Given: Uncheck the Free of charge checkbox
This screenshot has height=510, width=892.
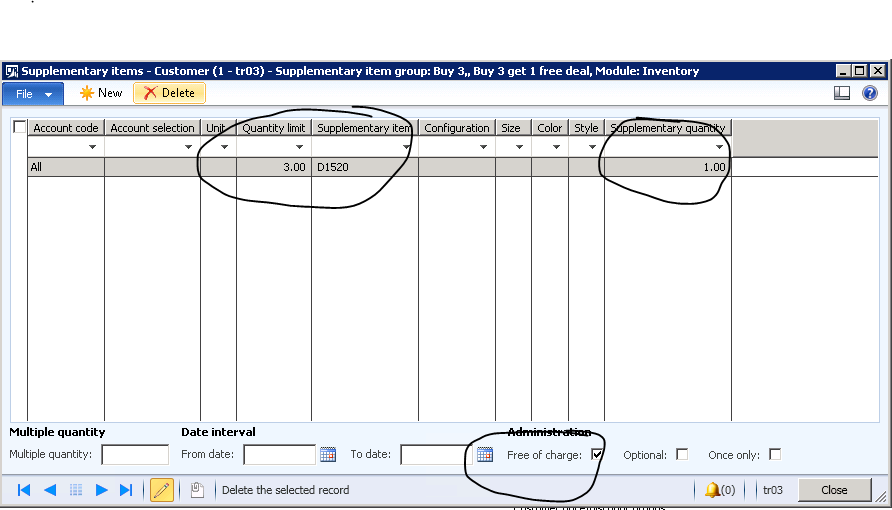Looking at the screenshot, I should [597, 455].
